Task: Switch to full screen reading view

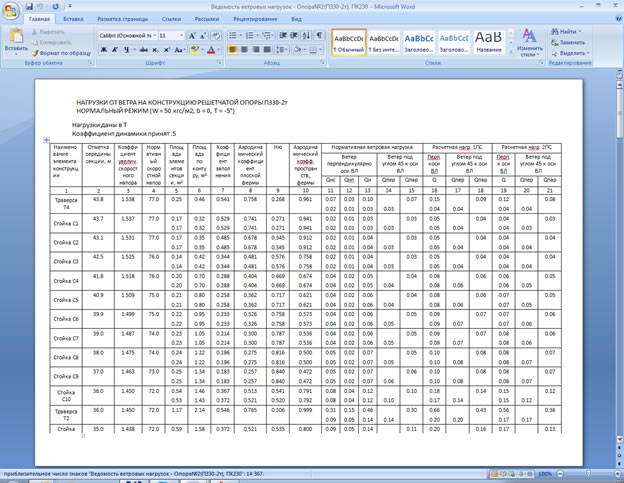Action: tap(503, 474)
